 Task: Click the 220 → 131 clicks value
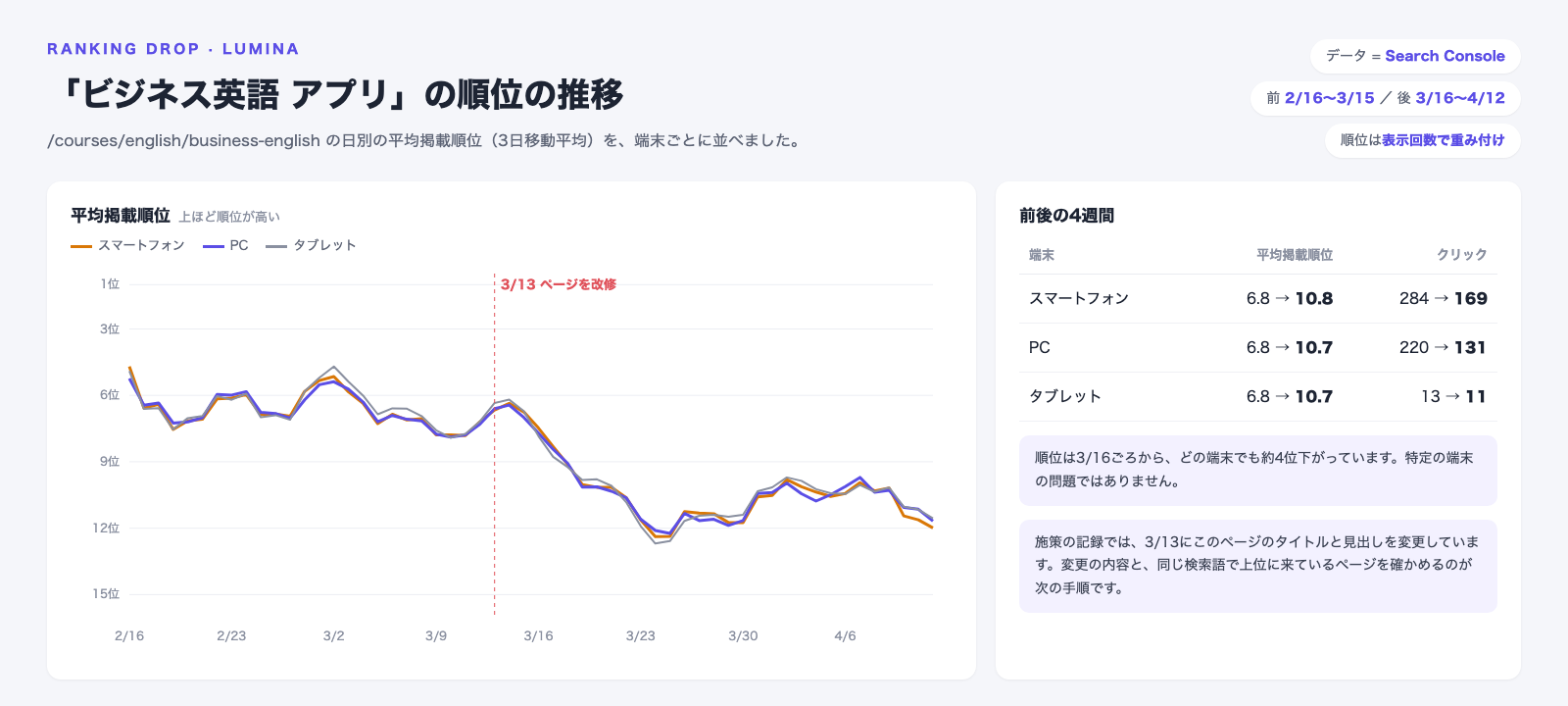(x=1444, y=347)
